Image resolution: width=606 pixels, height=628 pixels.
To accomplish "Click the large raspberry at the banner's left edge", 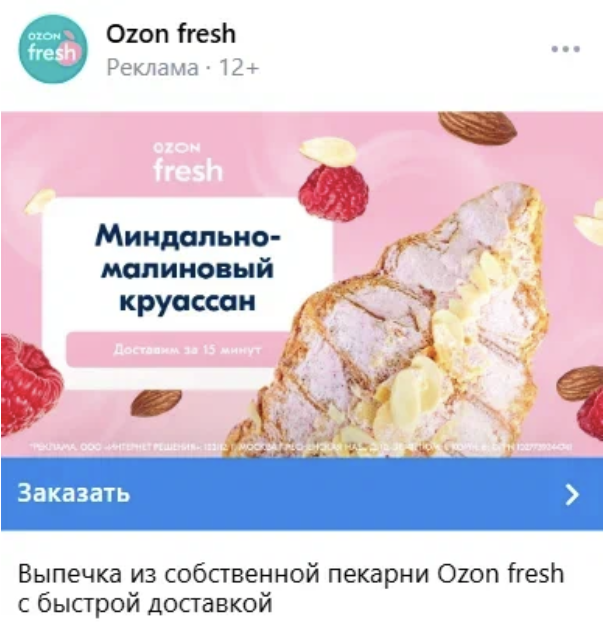I will 30,385.
